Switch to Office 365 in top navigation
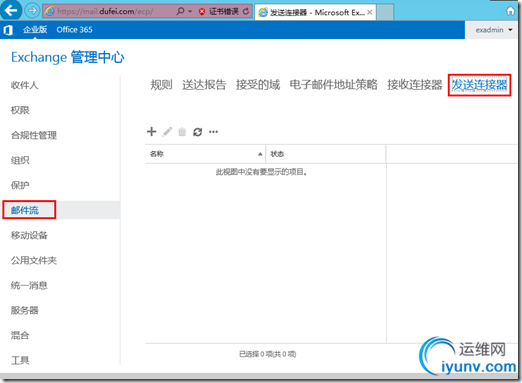The height and width of the screenshot is (383, 522). pos(74,30)
